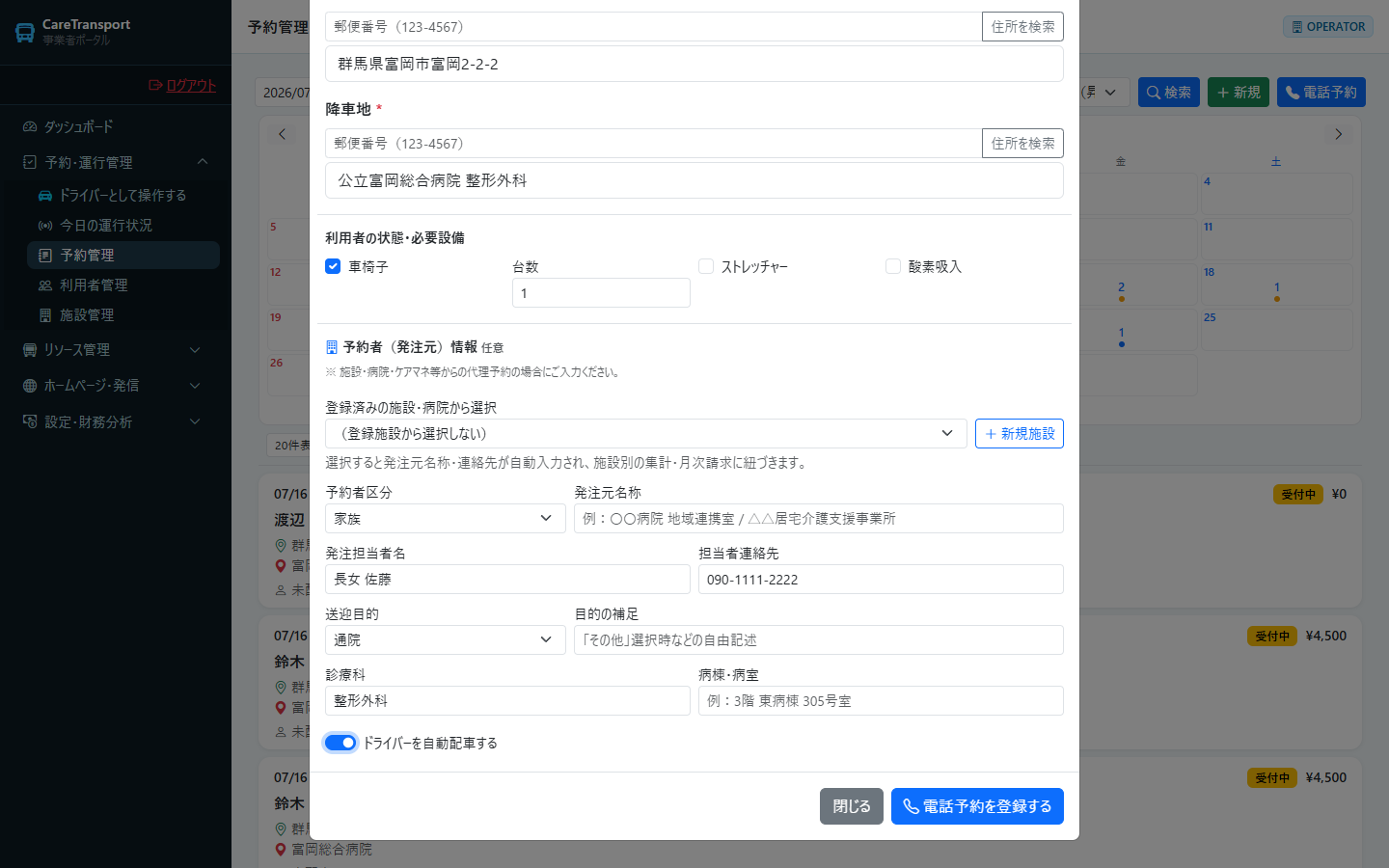The width and height of the screenshot is (1389, 868).
Task: Open 今日の運行状況 sidebar item
Action: coord(123,225)
